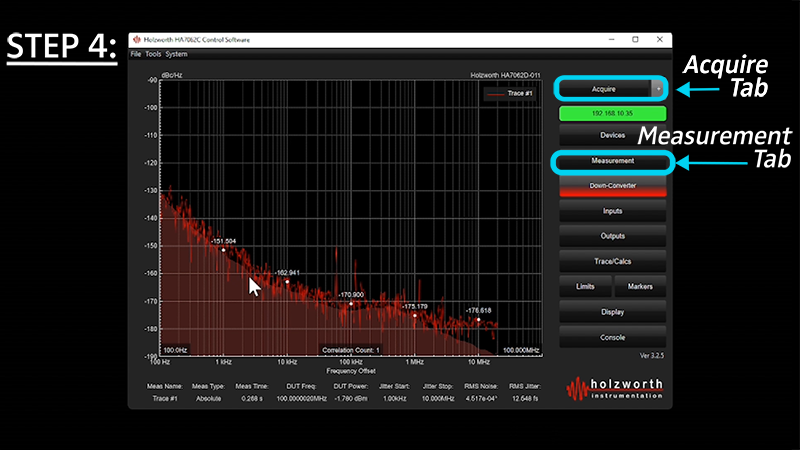The image size is (800, 450).
Task: Click the Correlation Count: 1 label
Action: 351,350
